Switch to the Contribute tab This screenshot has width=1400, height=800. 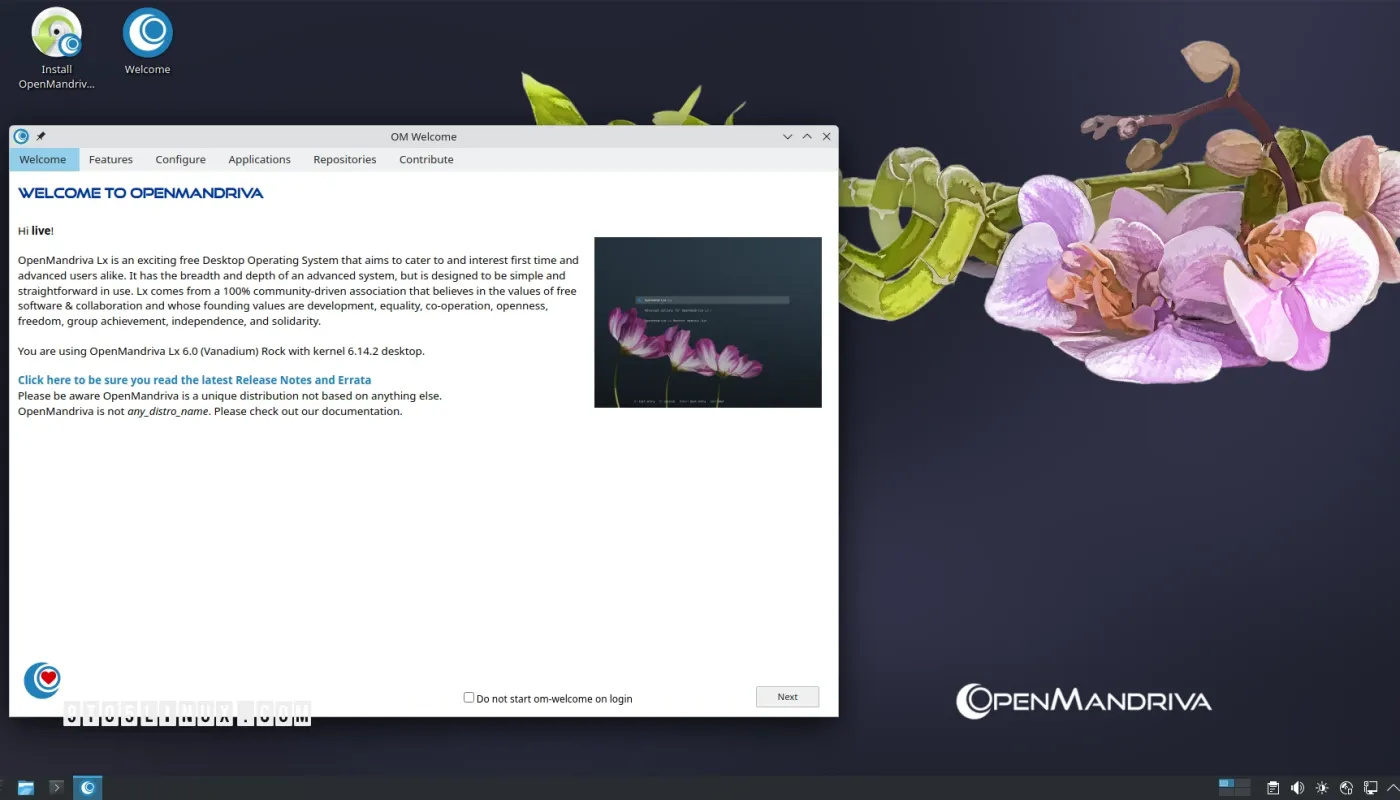426,159
